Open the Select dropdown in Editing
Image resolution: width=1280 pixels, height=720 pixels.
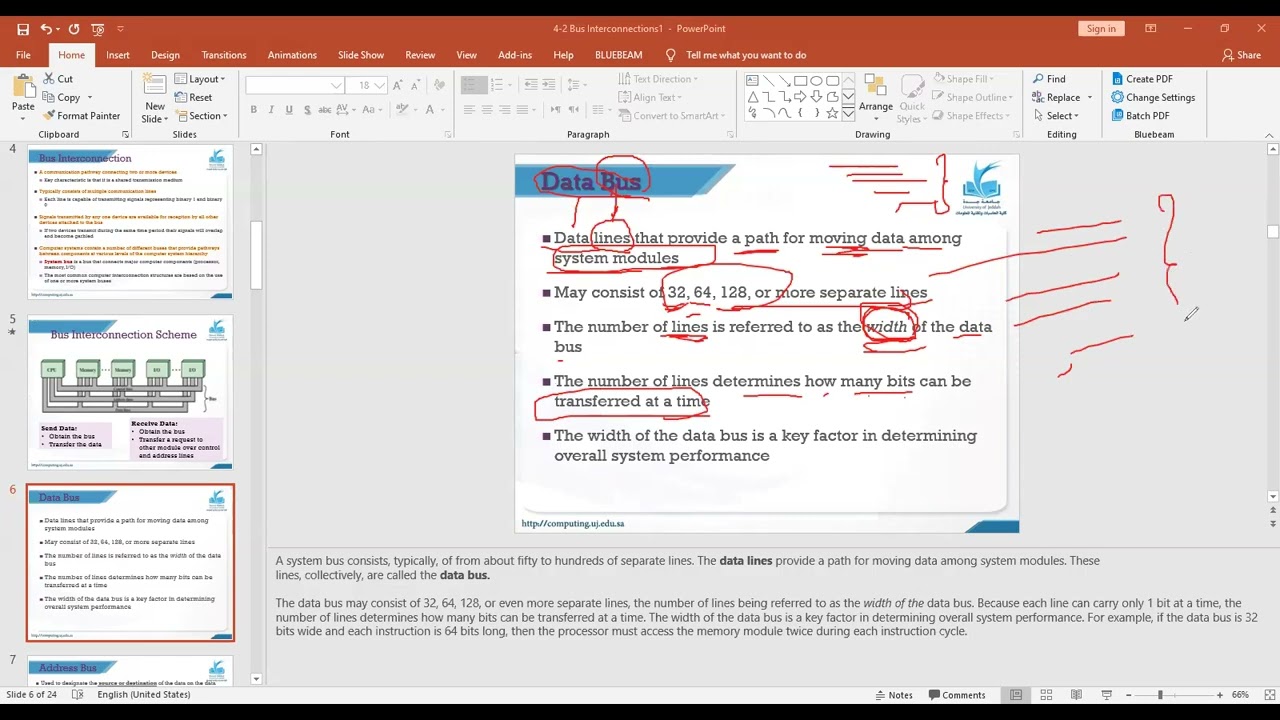point(1055,116)
